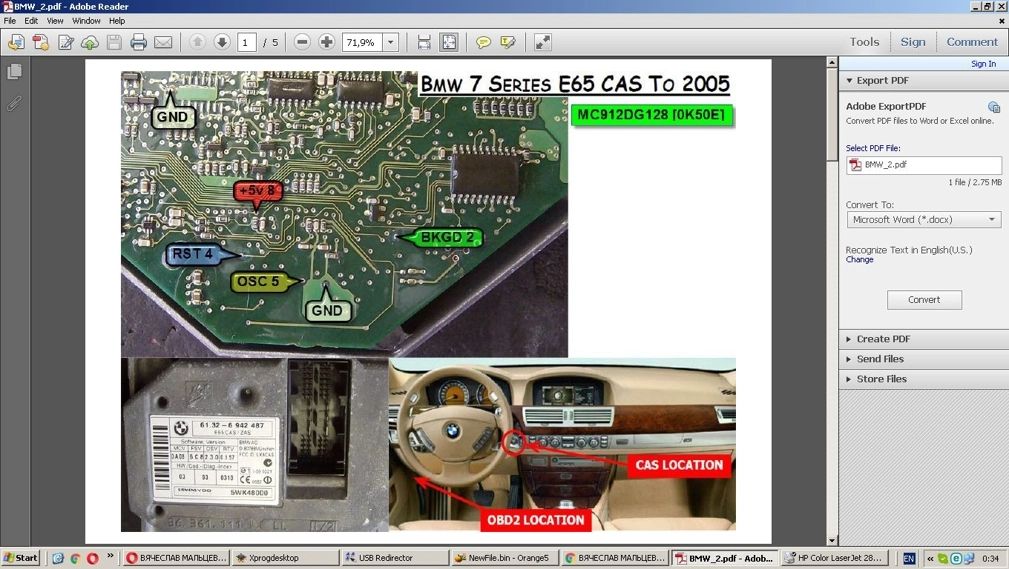Open the View menu
1009x569 pixels.
(55, 21)
